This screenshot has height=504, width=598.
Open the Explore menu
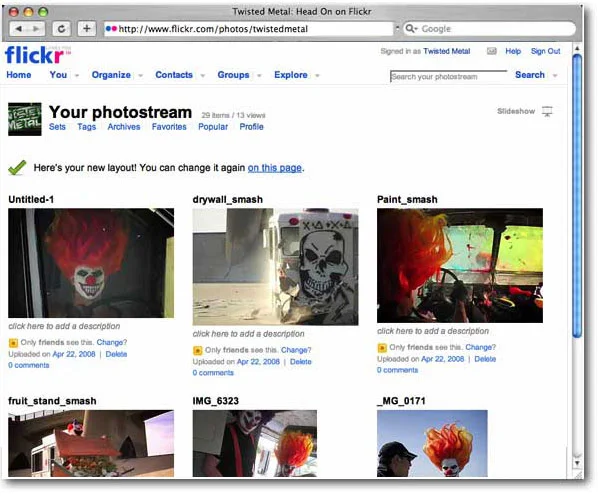[x=291, y=75]
